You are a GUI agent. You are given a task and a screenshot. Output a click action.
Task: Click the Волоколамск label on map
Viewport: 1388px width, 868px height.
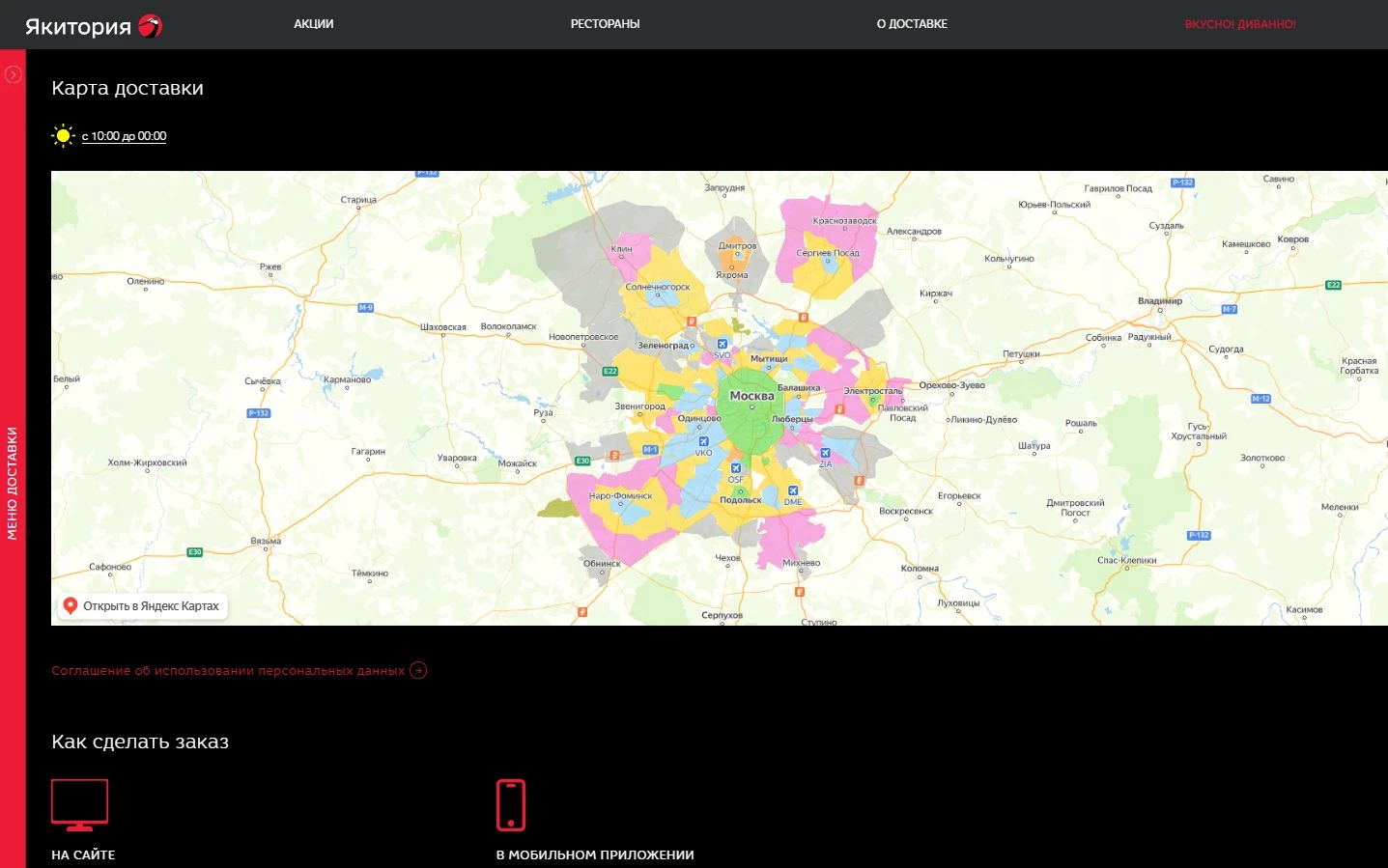click(508, 326)
